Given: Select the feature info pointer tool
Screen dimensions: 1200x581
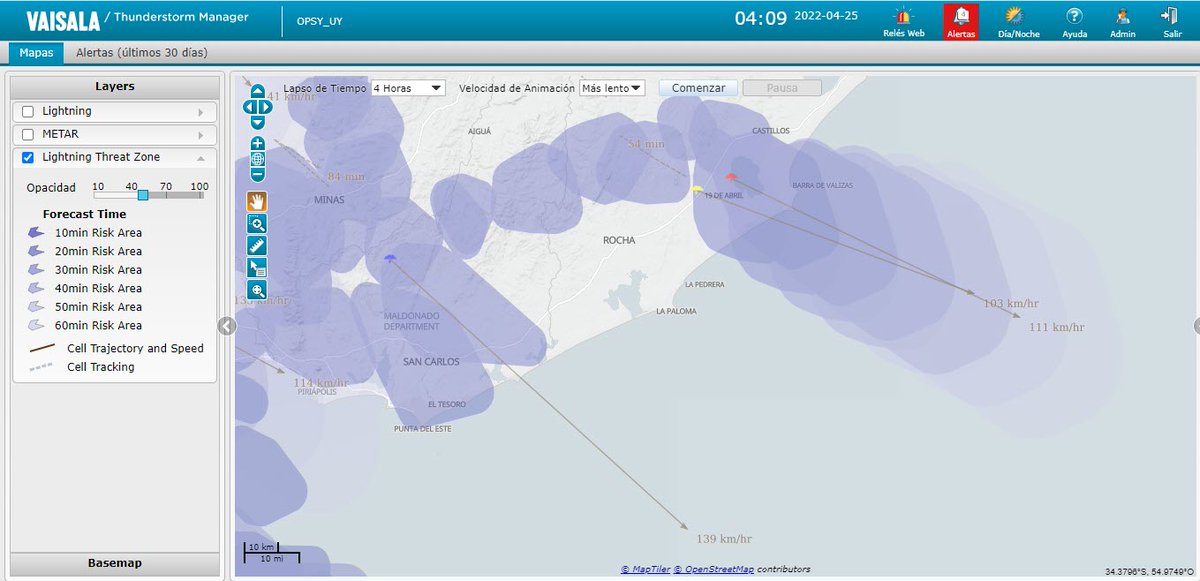Looking at the screenshot, I should [258, 267].
